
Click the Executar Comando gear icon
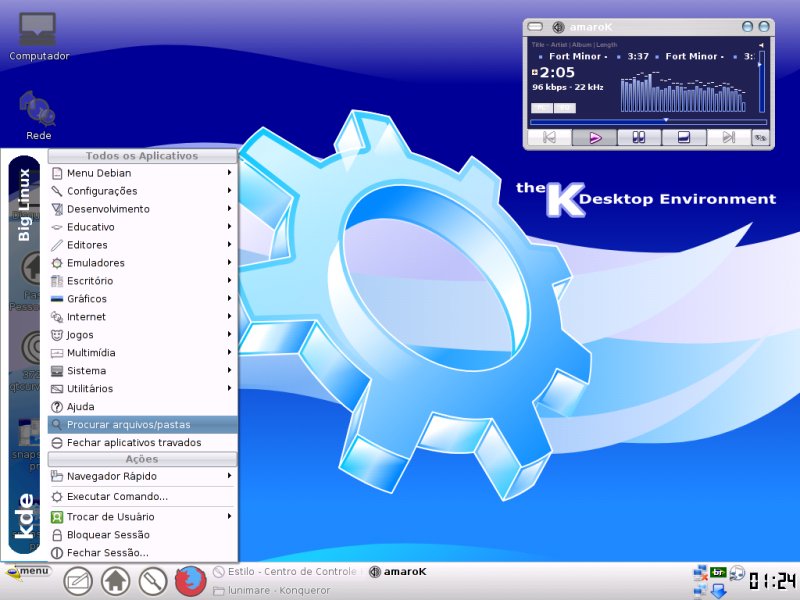(57, 496)
